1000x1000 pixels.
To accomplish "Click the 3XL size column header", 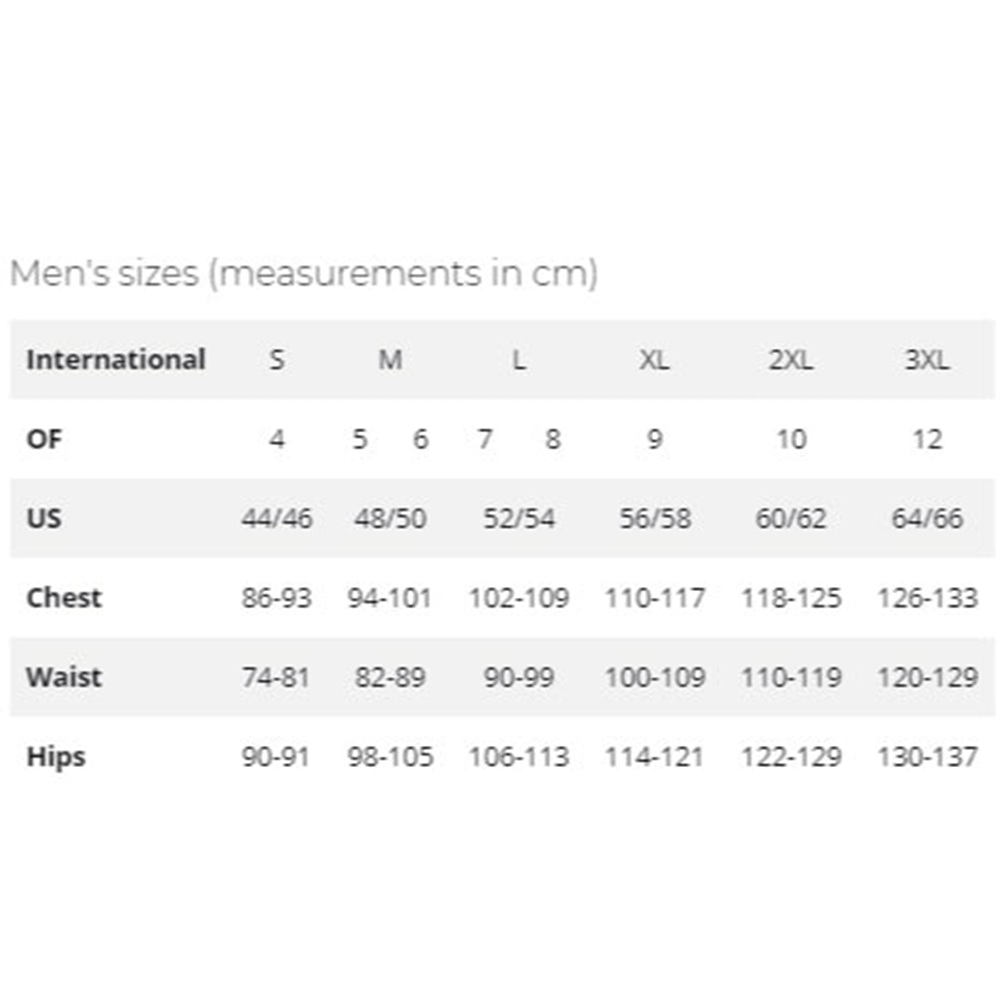I will coord(927,360).
